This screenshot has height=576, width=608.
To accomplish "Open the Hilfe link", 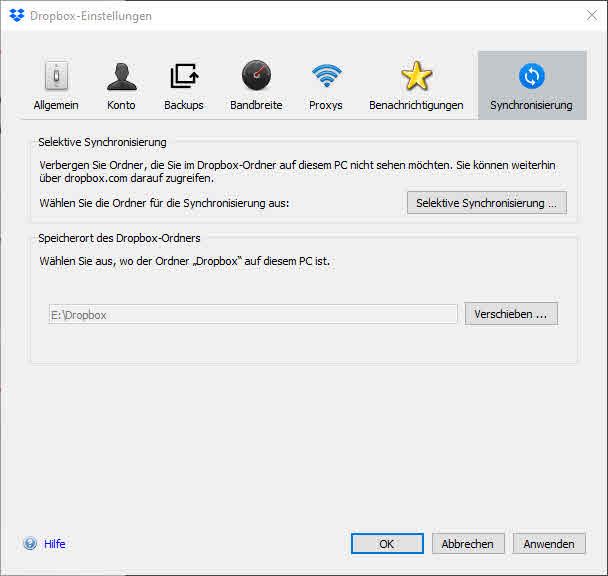I will pyautogui.click(x=55, y=544).
